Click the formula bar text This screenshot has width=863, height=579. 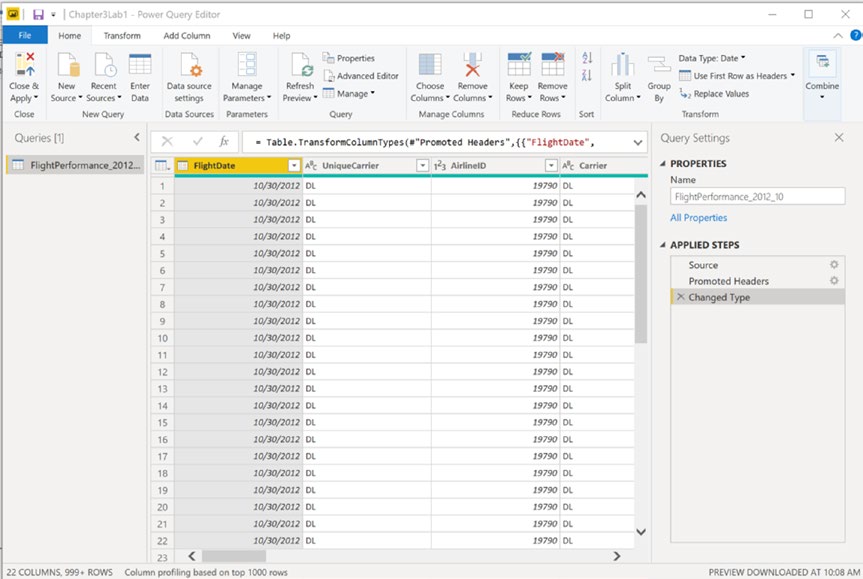coord(424,143)
